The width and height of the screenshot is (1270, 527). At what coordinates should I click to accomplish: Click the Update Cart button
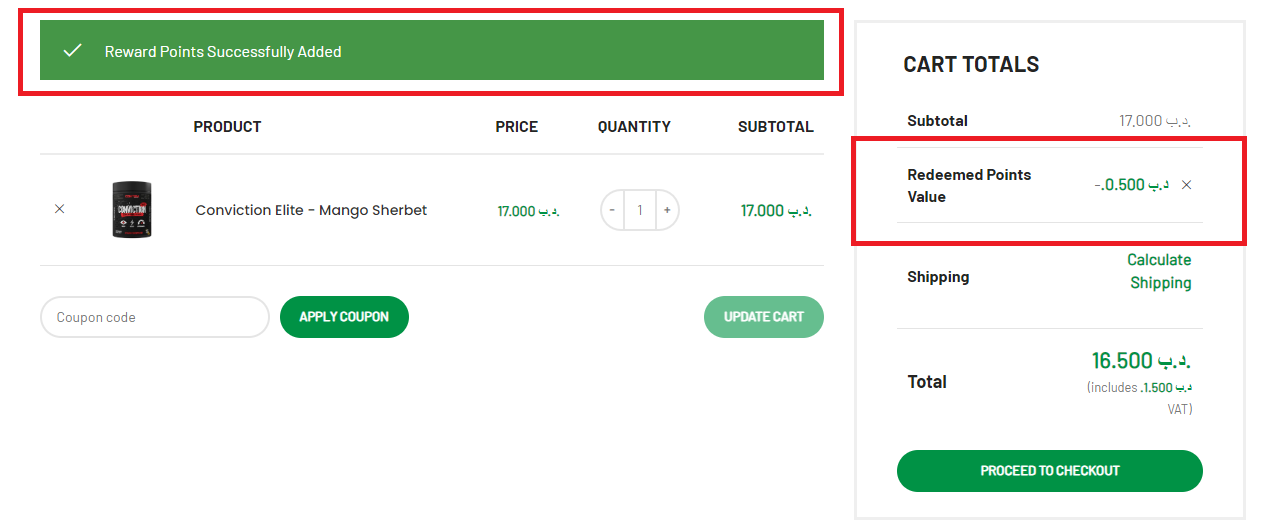[x=763, y=317]
